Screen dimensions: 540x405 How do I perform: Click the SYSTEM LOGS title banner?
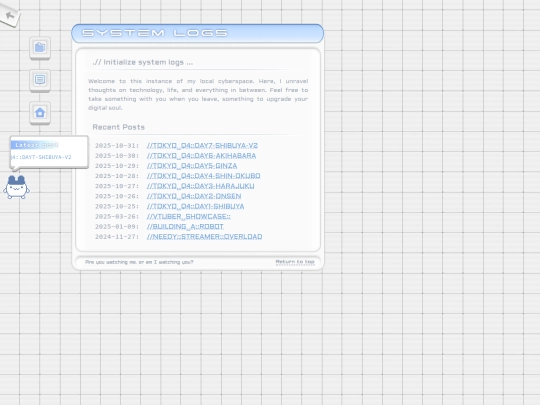pyautogui.click(x=197, y=33)
